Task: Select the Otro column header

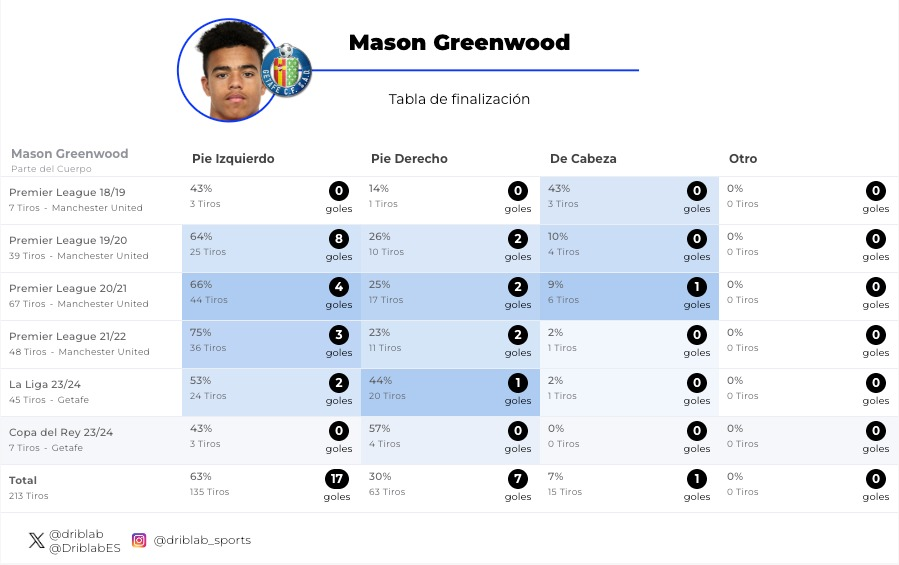Action: click(743, 159)
